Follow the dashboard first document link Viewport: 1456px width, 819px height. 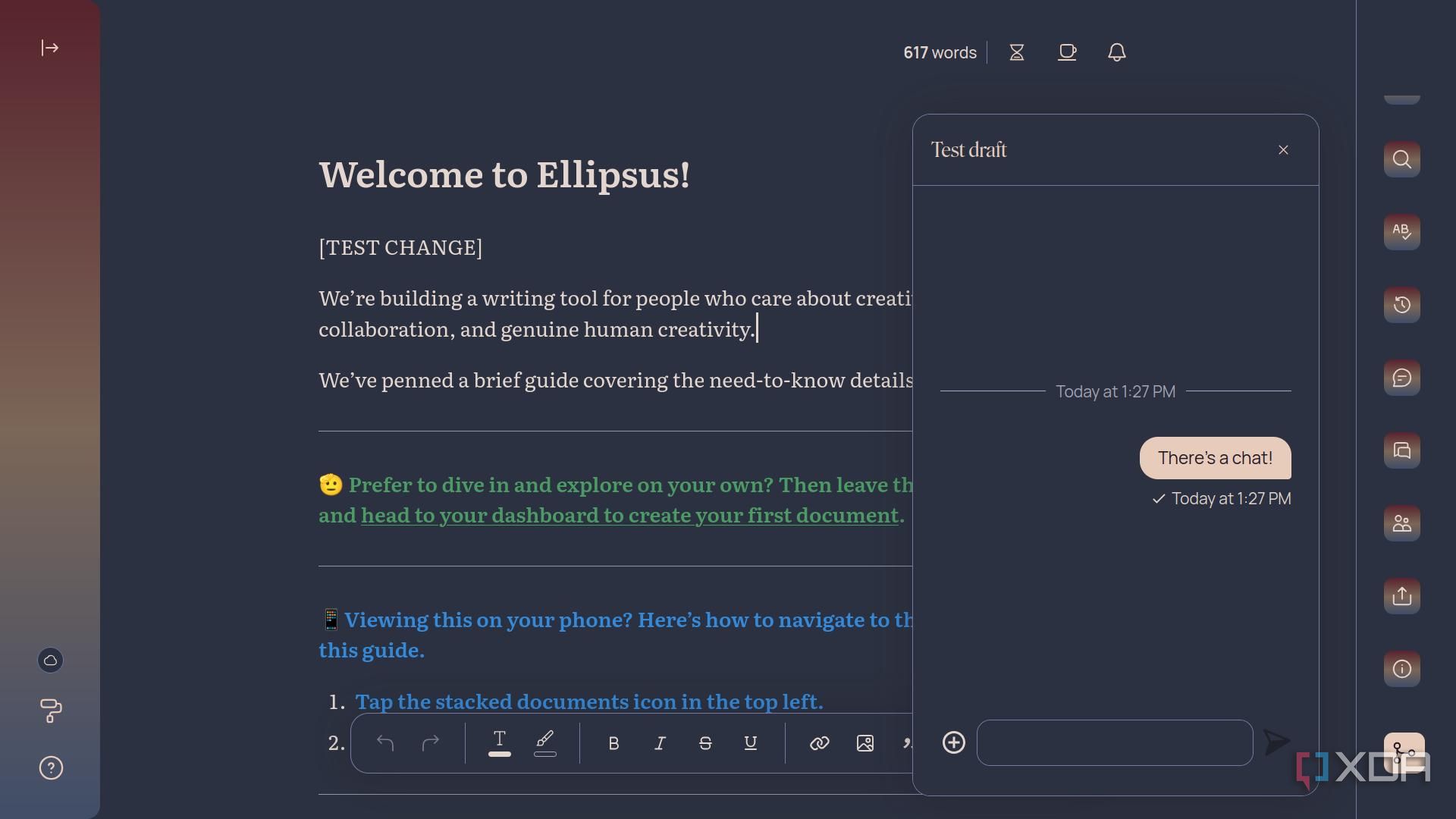coord(629,516)
